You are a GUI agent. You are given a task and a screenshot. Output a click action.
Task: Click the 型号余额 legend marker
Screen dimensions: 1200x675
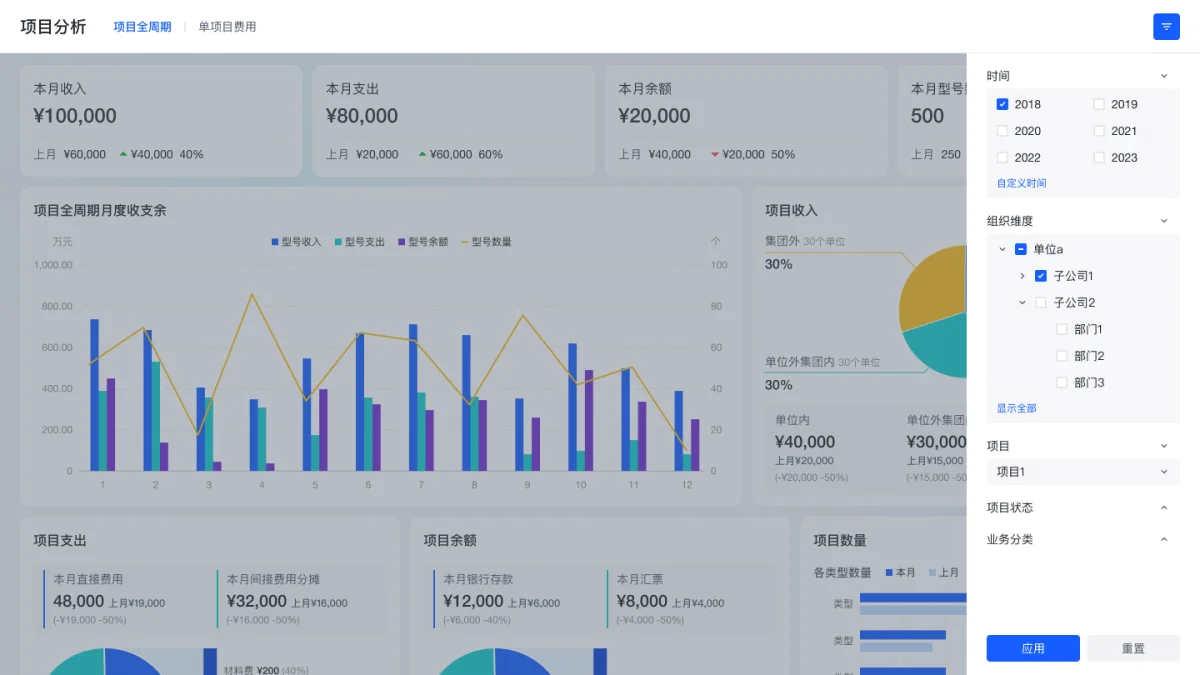tap(402, 242)
